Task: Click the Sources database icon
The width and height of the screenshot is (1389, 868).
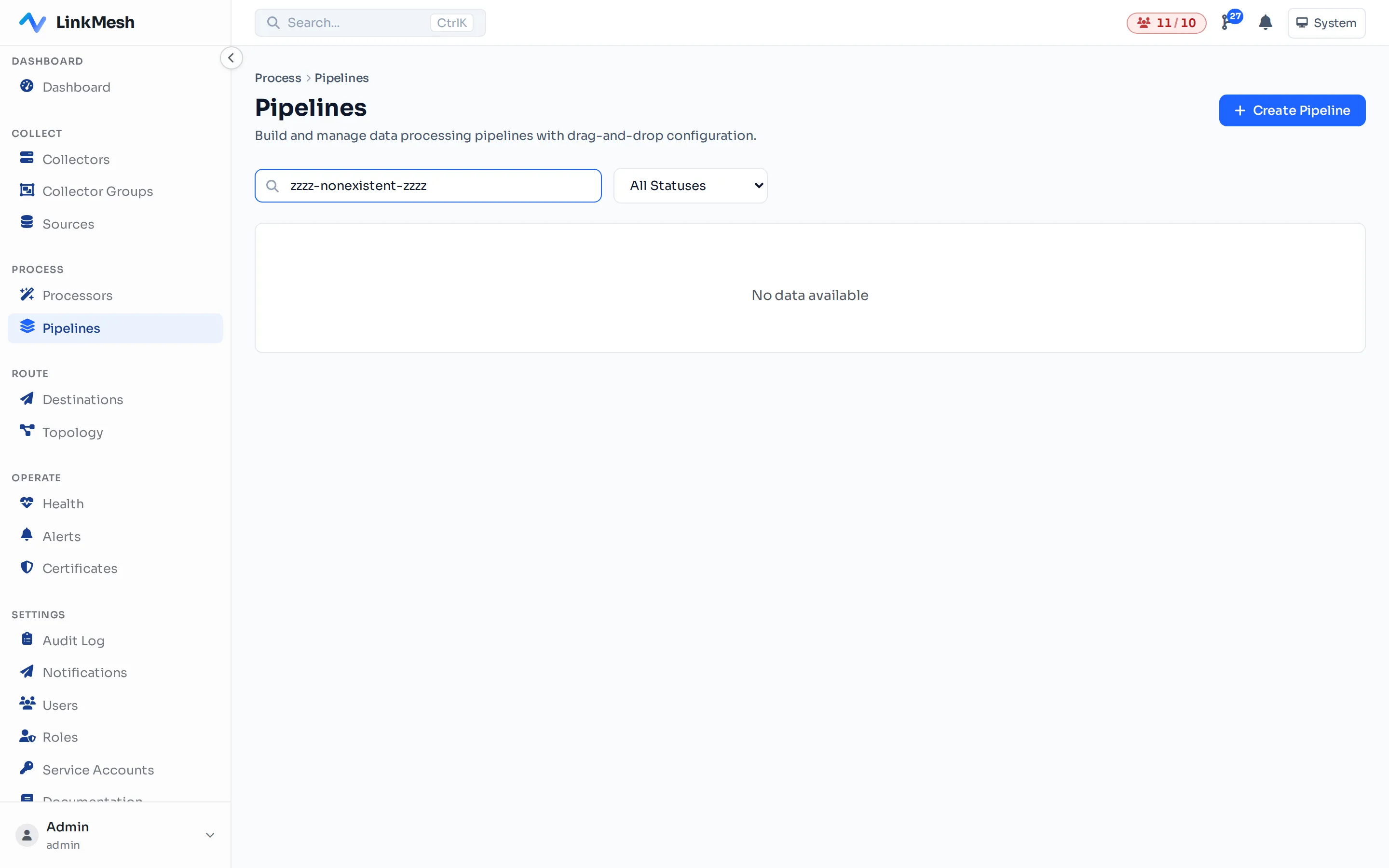Action: [x=27, y=222]
